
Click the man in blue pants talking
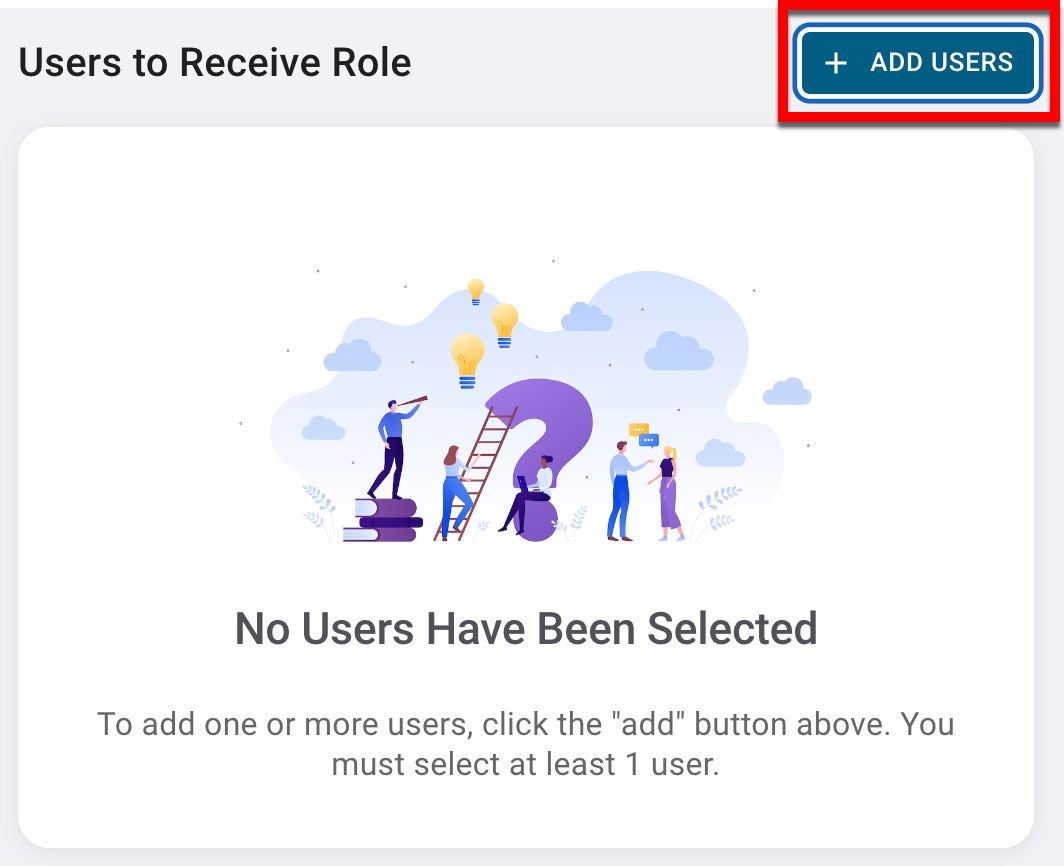[620, 490]
